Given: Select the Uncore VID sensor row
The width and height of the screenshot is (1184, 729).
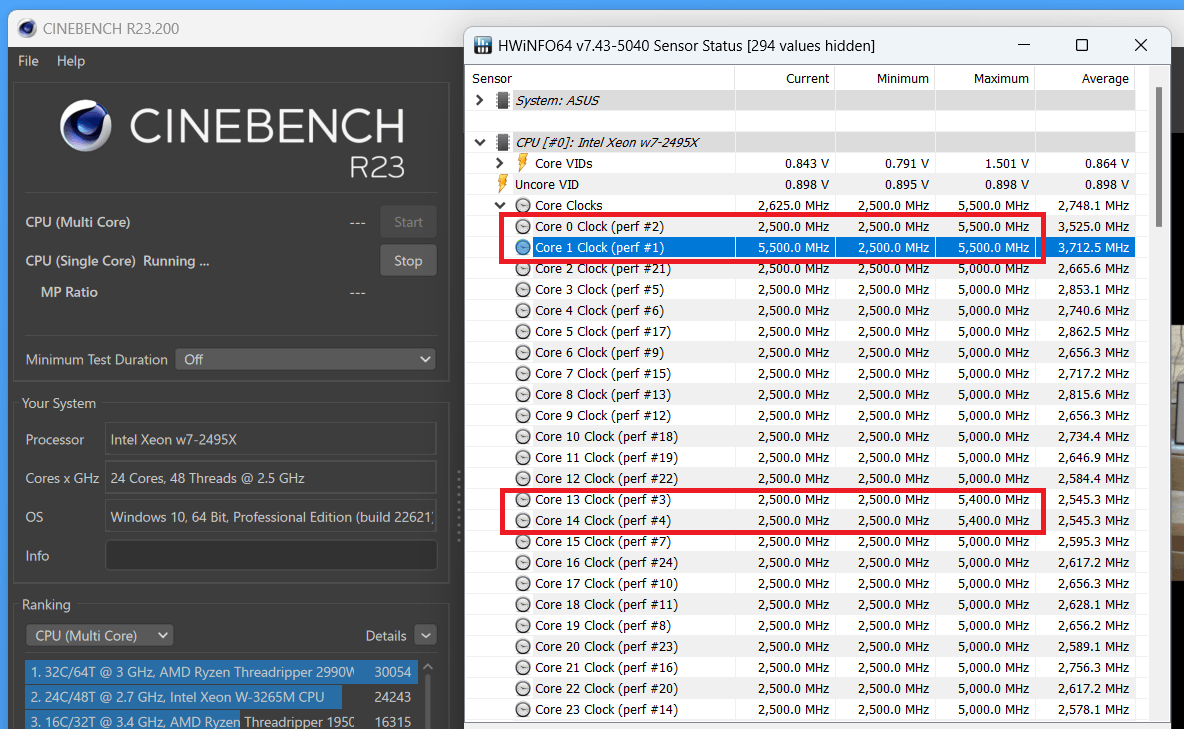Looking at the screenshot, I should (800, 184).
